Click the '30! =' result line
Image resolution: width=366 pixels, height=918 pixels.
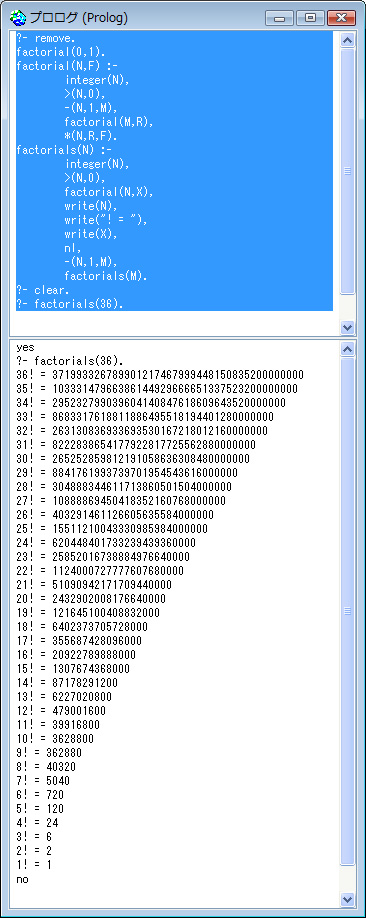pyautogui.click(x=134, y=459)
